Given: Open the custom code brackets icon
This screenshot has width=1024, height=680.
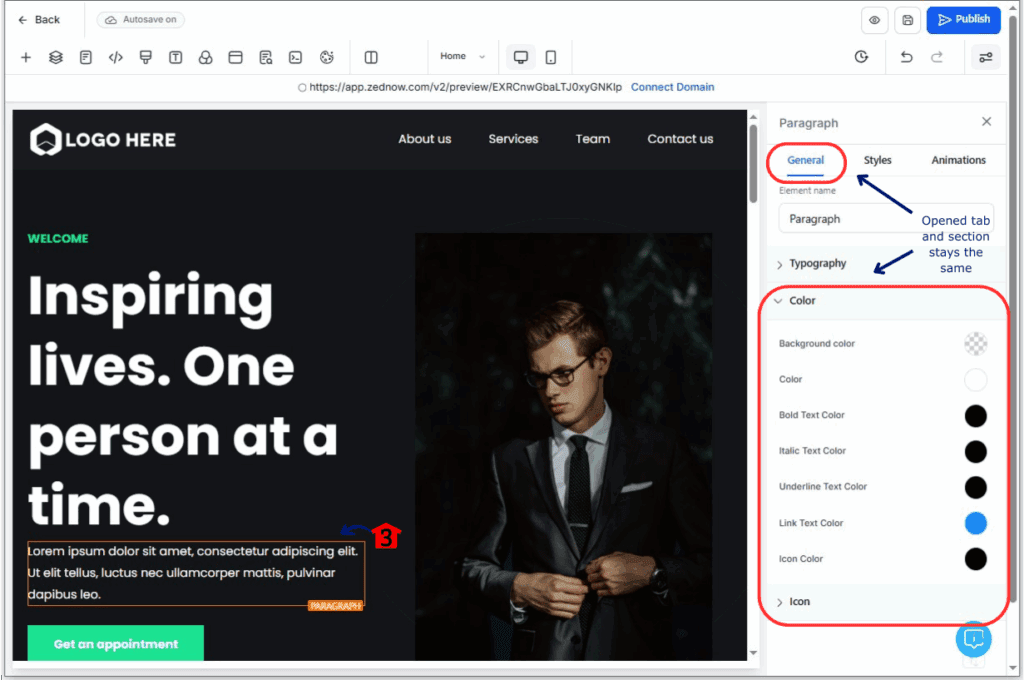Looking at the screenshot, I should [x=116, y=57].
